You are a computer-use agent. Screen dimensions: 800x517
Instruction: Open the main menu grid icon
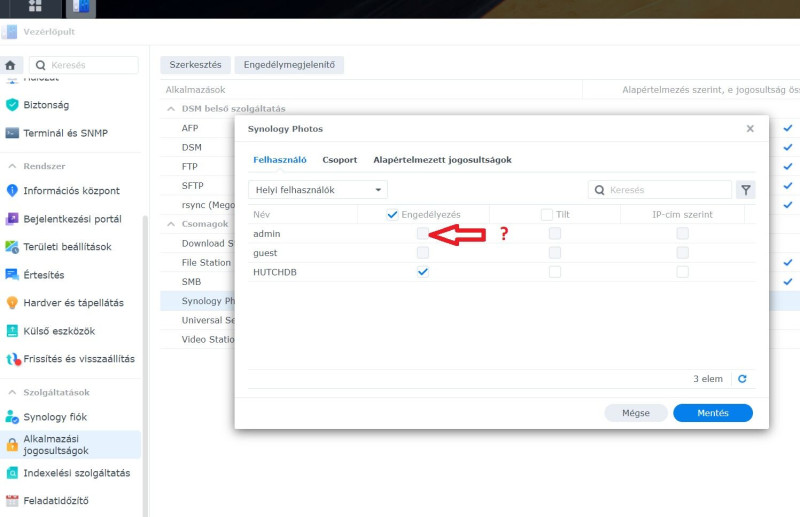pos(35,6)
